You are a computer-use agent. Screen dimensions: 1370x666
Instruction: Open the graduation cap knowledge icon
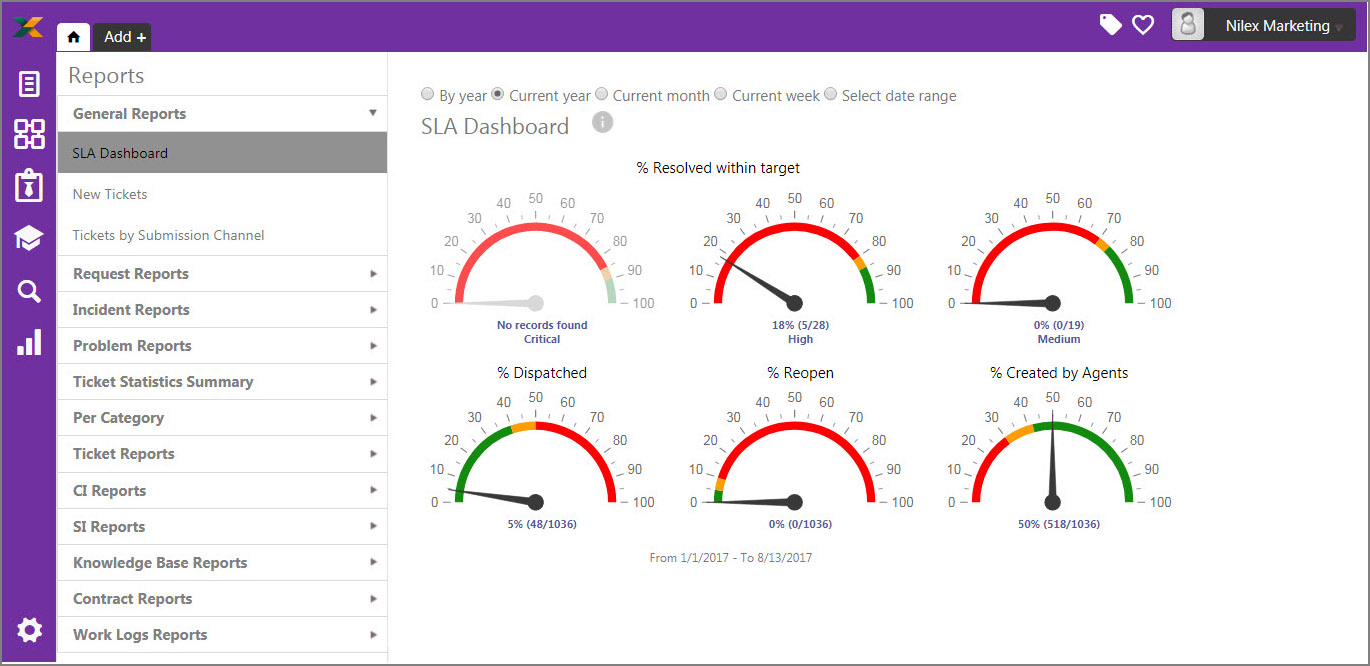29,238
